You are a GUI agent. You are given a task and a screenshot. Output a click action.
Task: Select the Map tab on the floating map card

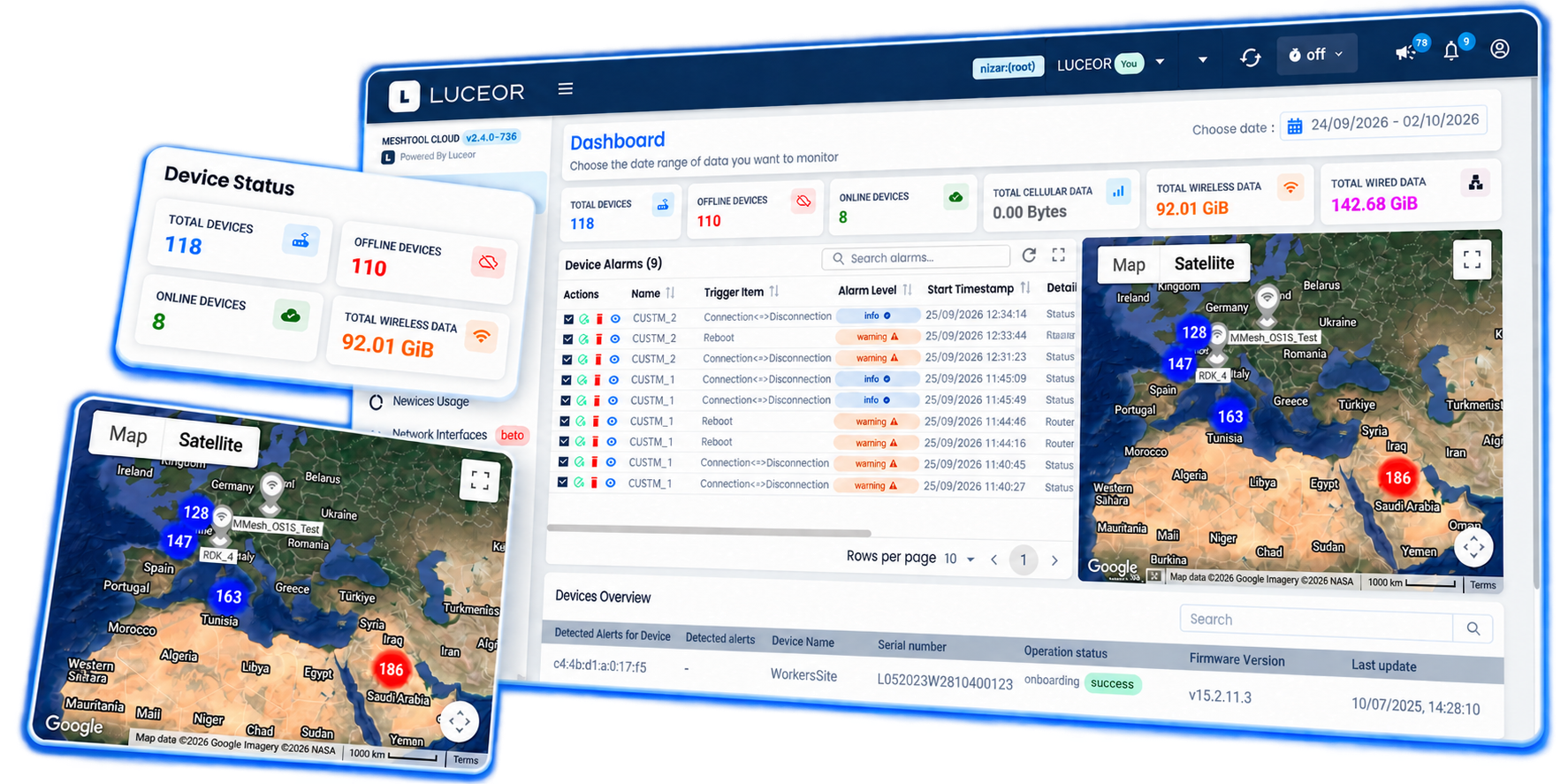point(128,435)
